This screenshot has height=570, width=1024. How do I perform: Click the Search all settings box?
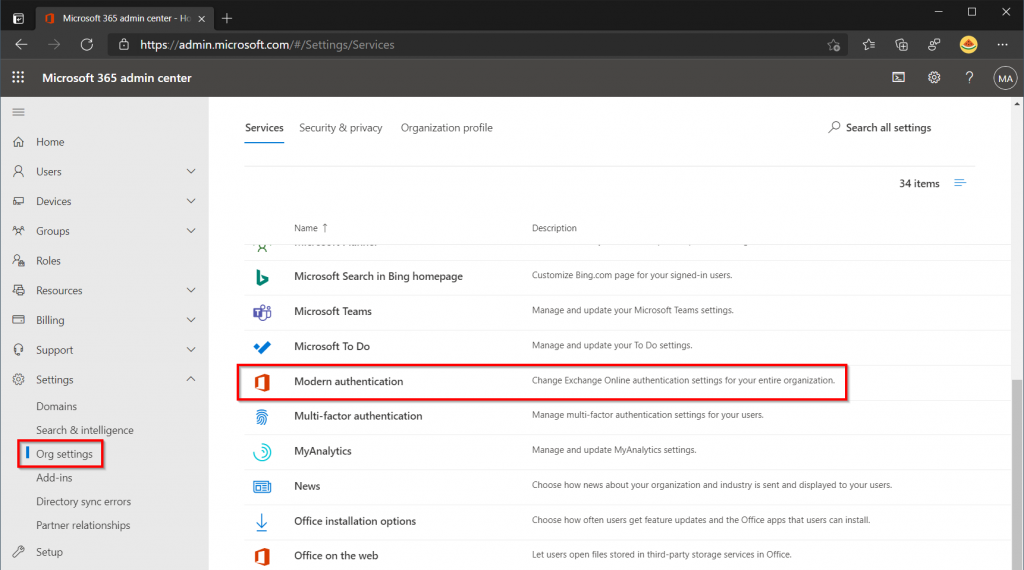point(880,127)
